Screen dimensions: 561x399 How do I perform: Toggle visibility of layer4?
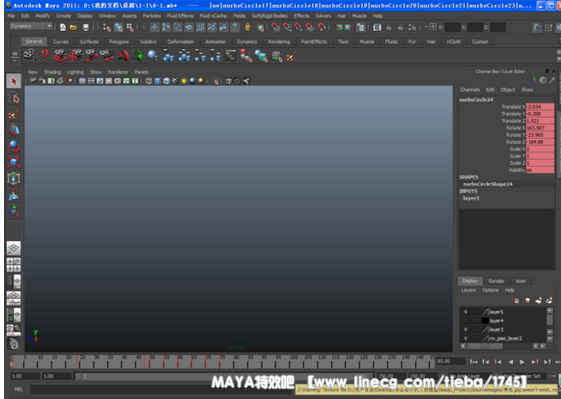[x=465, y=321]
